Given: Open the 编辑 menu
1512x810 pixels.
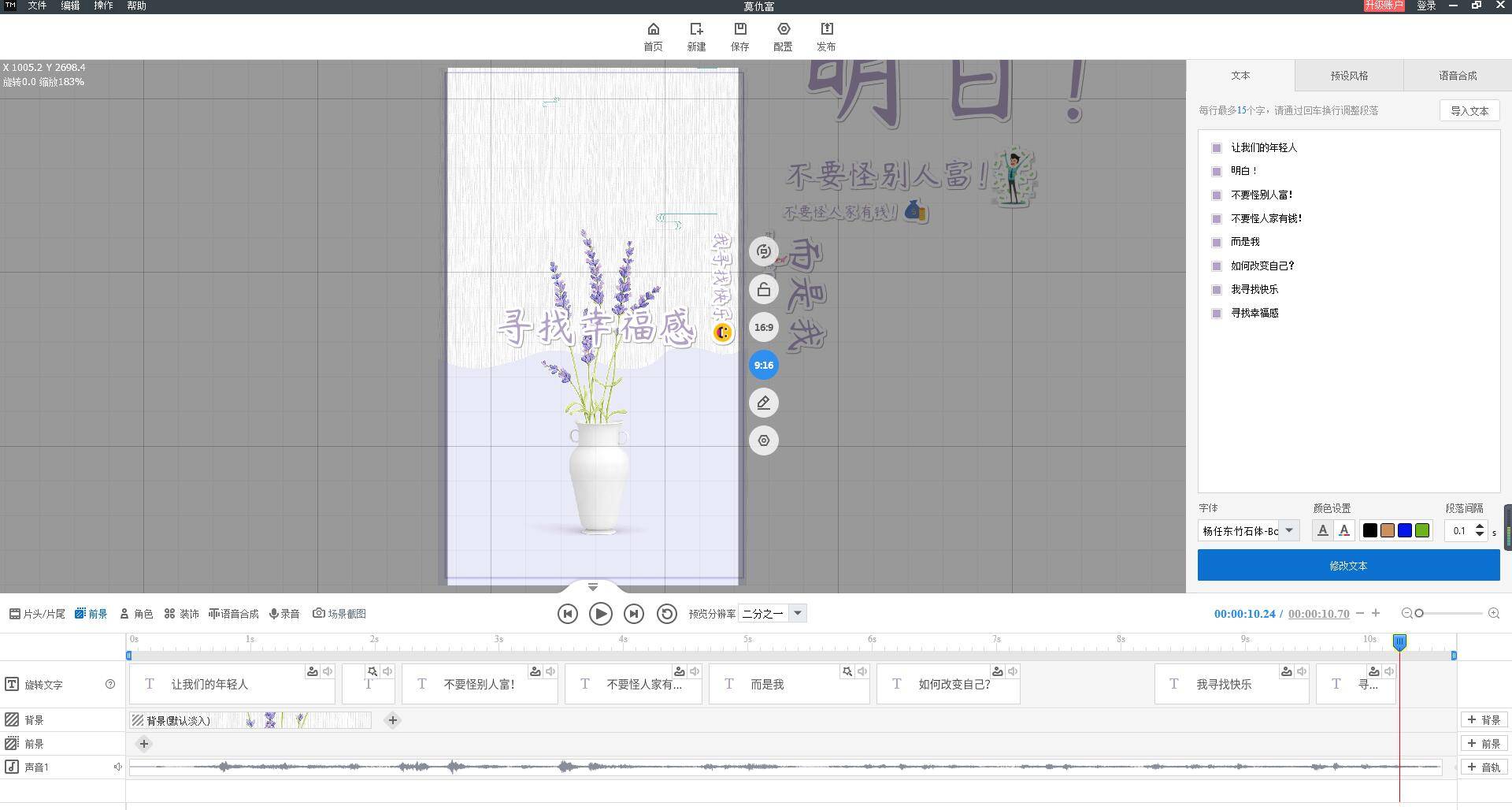Looking at the screenshot, I should 70,6.
